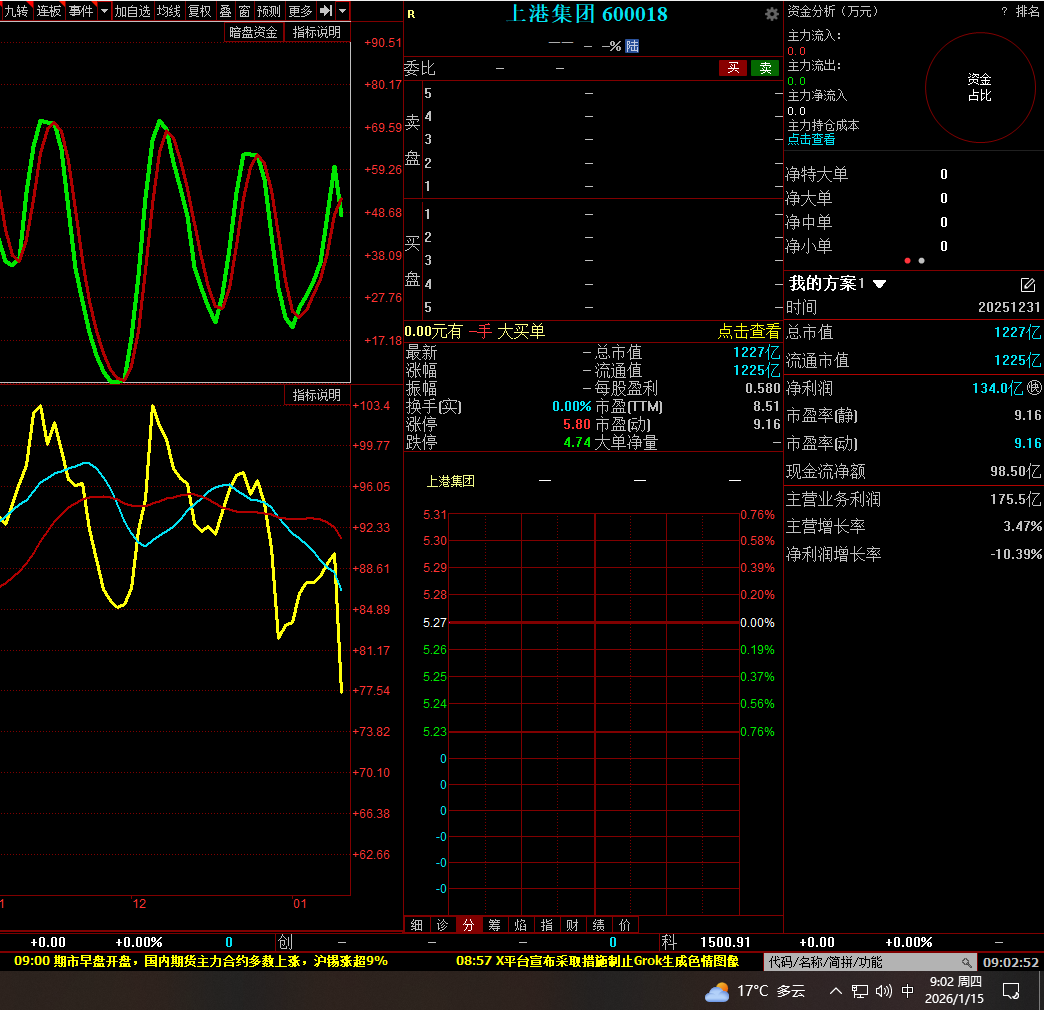
Task: Click the red 买 buy button
Action: point(733,68)
